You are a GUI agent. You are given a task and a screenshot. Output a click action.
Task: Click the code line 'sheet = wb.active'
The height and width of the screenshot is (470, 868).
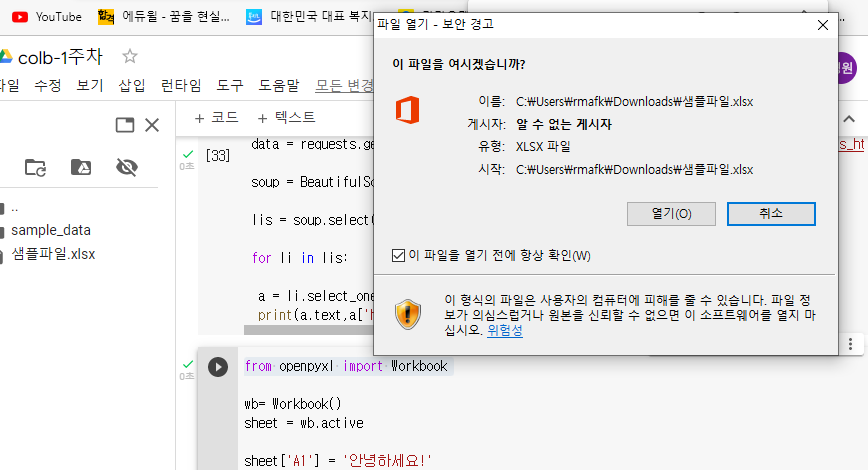pos(304,423)
